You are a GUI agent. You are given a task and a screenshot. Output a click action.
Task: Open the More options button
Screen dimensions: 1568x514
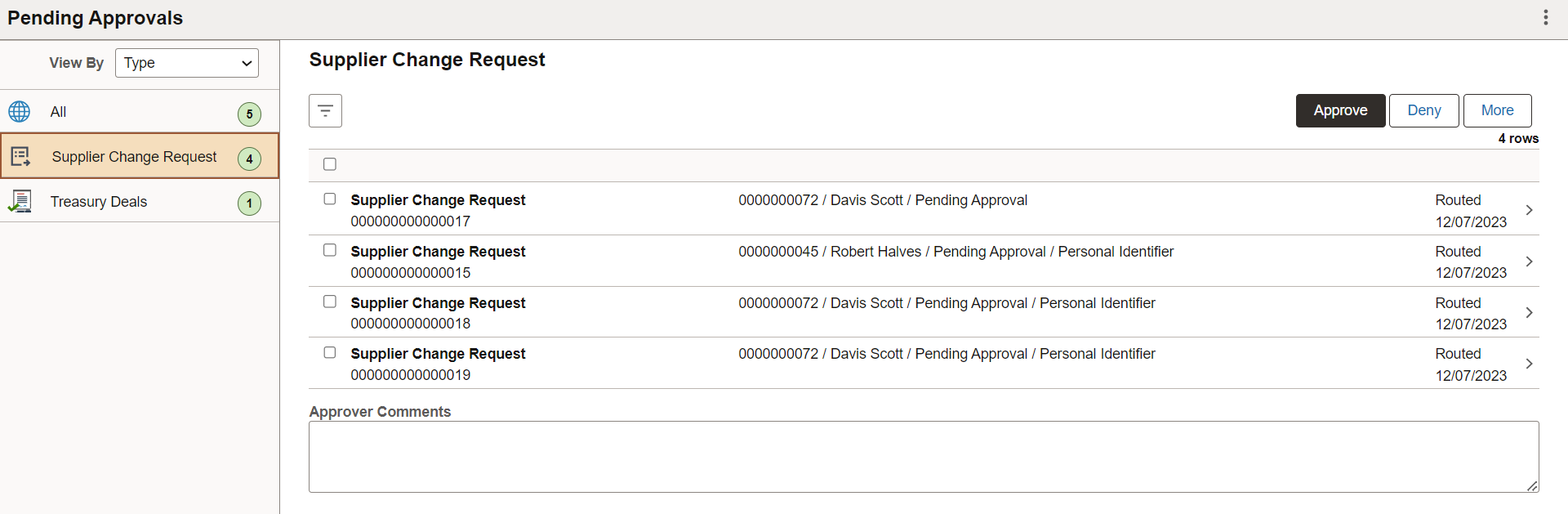(1498, 110)
